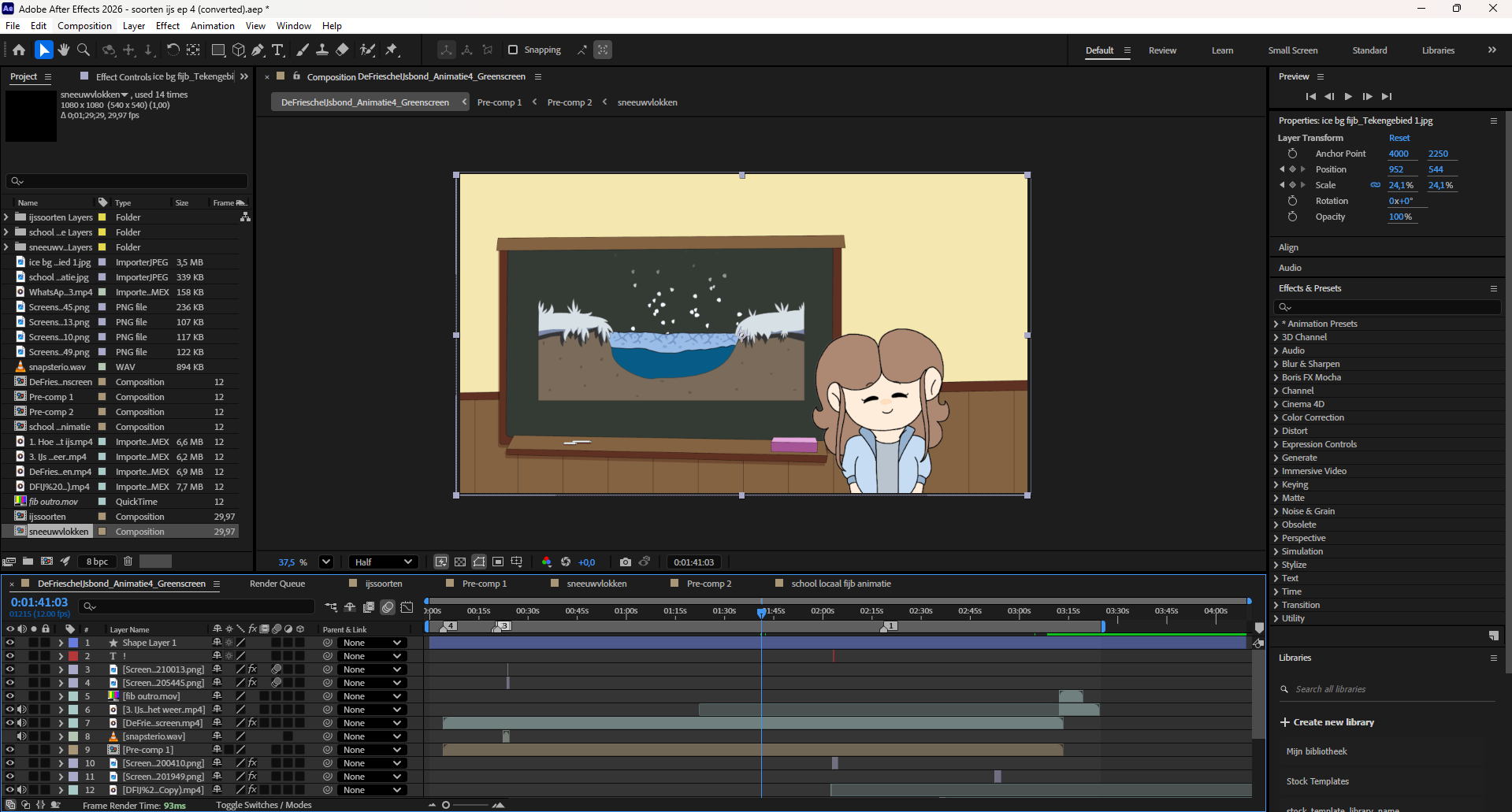Viewport: 1512px width, 812px height.
Task: Open the Half resolution dropdown
Action: [384, 562]
